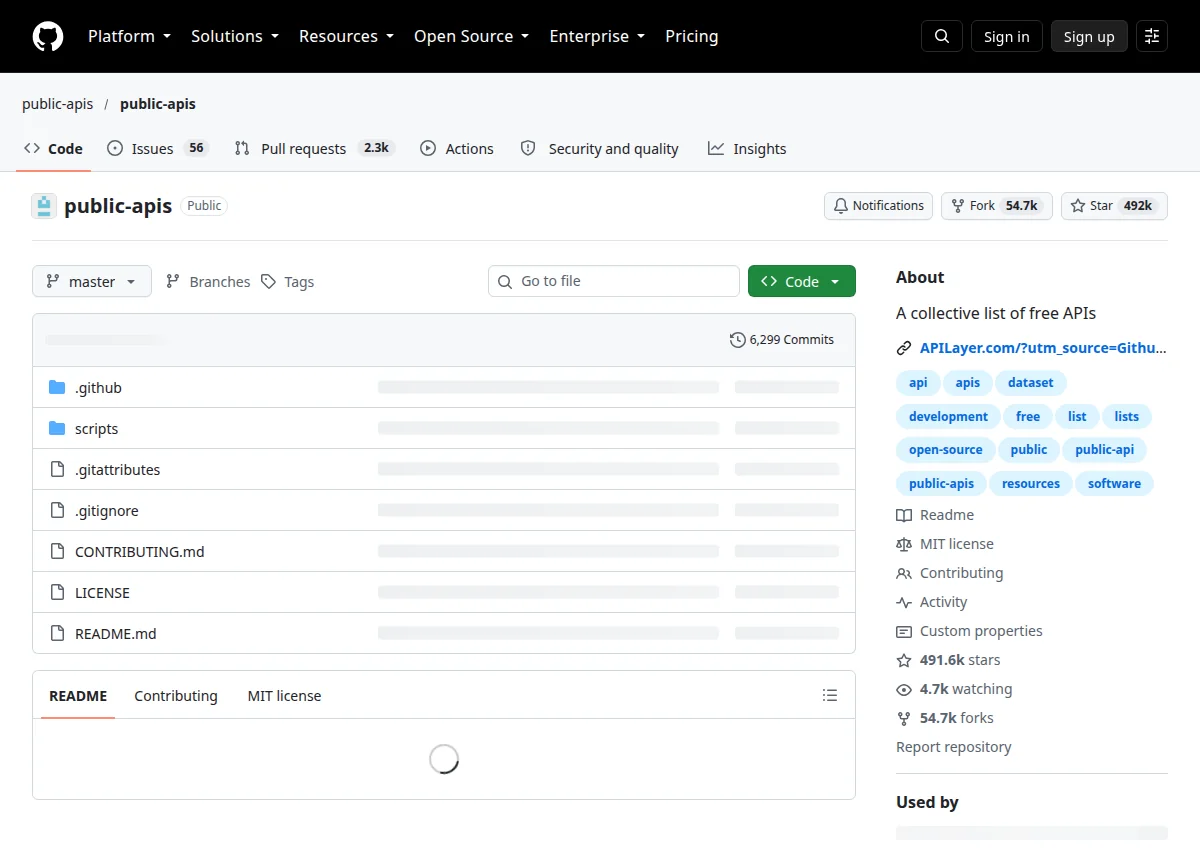Select the software topic tag
The width and height of the screenshot is (1200, 850).
(1115, 484)
